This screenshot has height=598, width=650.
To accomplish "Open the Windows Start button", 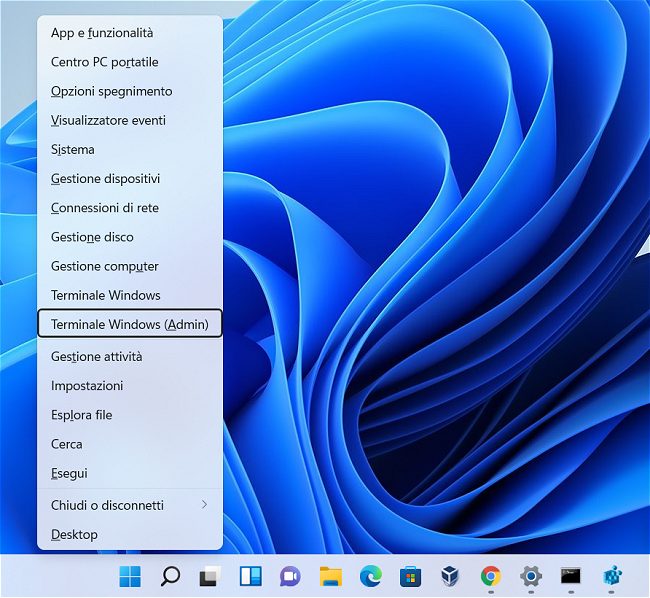I will pyautogui.click(x=130, y=576).
